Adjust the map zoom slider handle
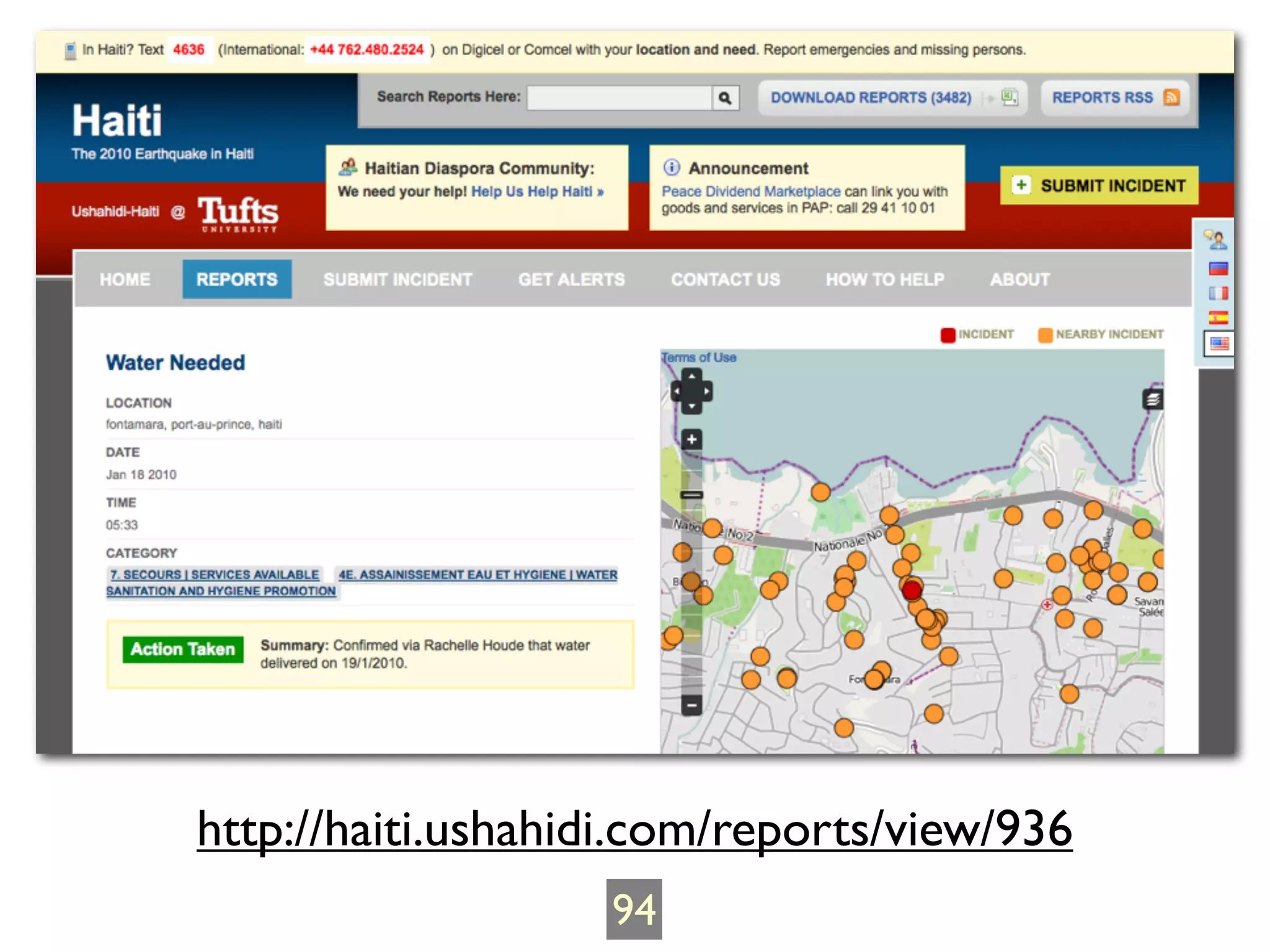Image resolution: width=1270 pixels, height=952 pixels. pyautogui.click(x=691, y=495)
